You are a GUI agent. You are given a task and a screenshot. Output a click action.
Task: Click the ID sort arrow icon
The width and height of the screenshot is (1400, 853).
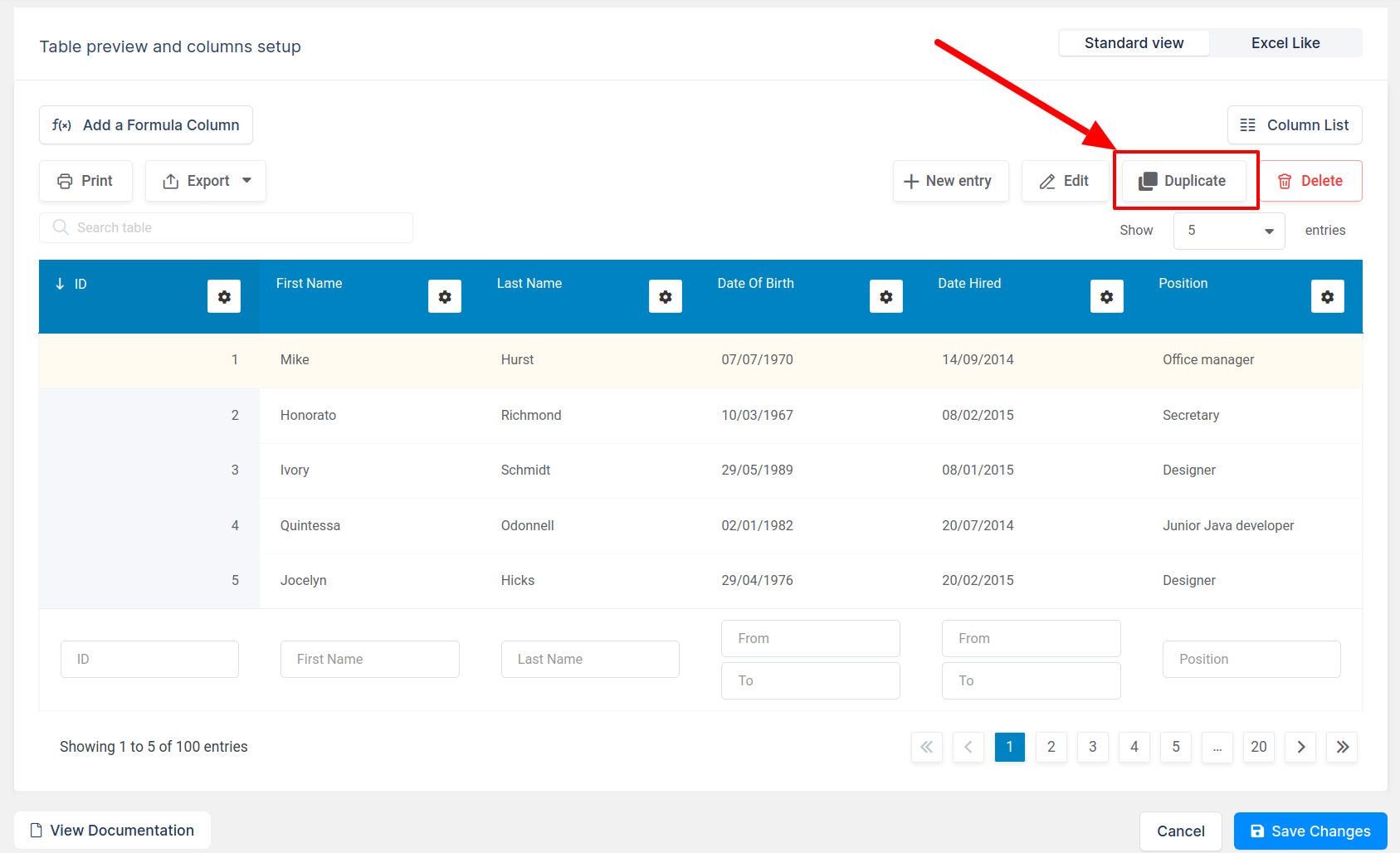(60, 284)
